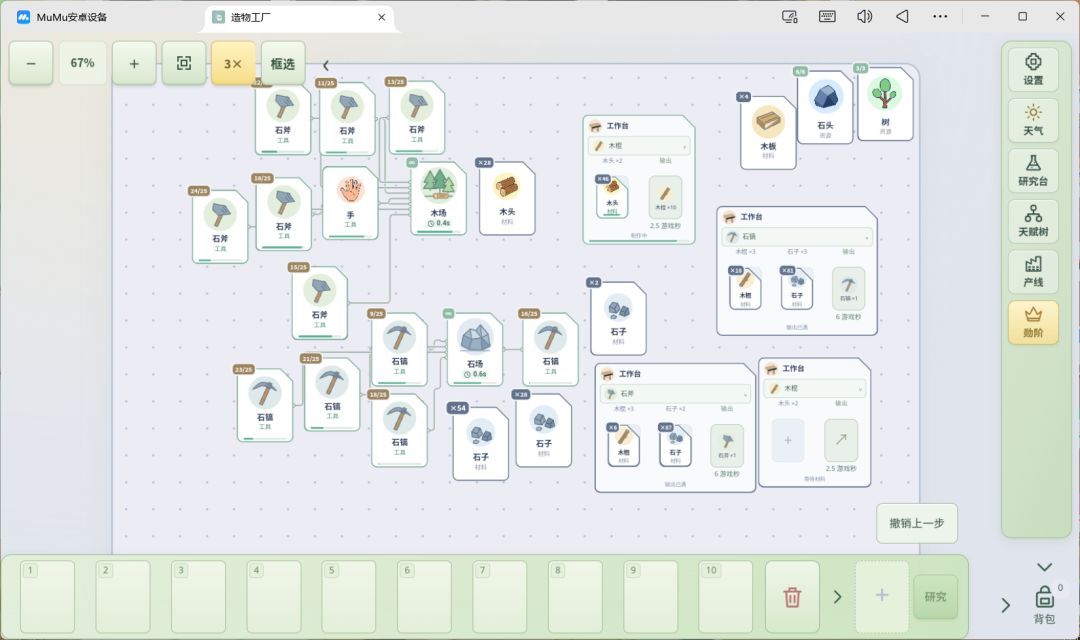Open 木棍 recipe dropdown in the empty-slot workbench
Image resolution: width=1080 pixels, height=640 pixels.
pos(815,389)
